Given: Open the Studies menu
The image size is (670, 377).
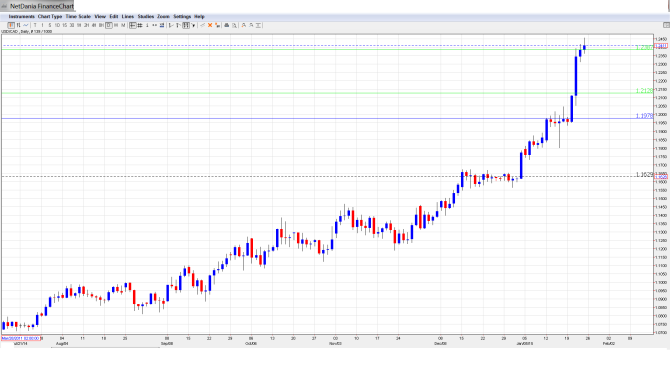Looking at the screenshot, I should click(146, 17).
